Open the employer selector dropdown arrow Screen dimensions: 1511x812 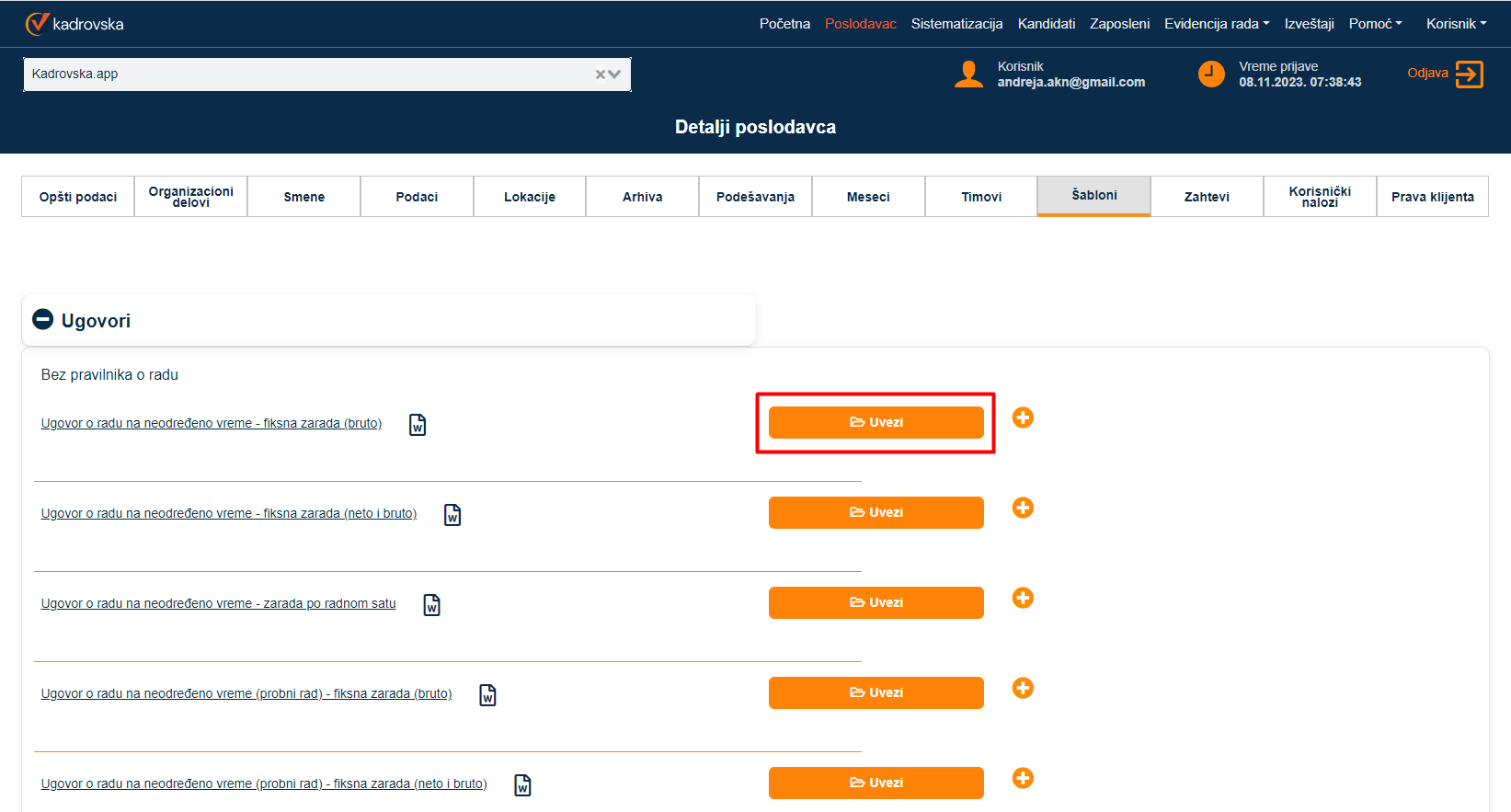point(615,74)
